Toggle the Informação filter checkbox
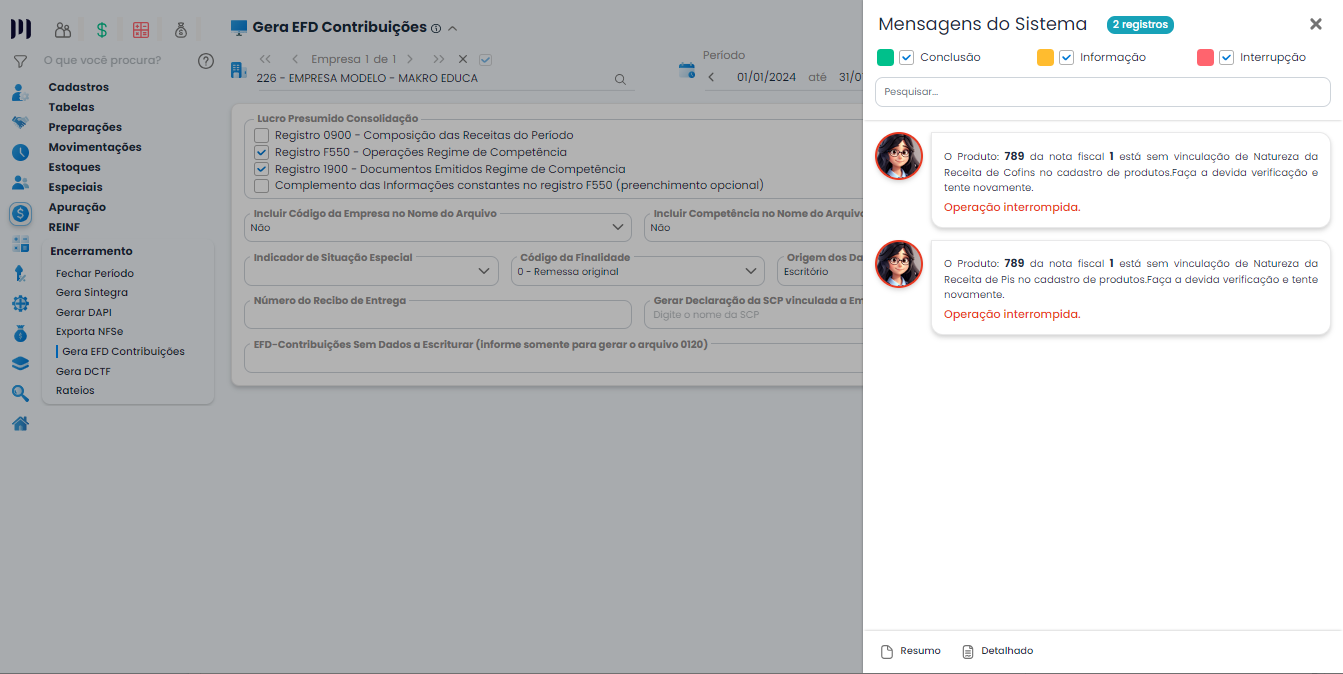Image resolution: width=1343 pixels, height=674 pixels. (1066, 57)
